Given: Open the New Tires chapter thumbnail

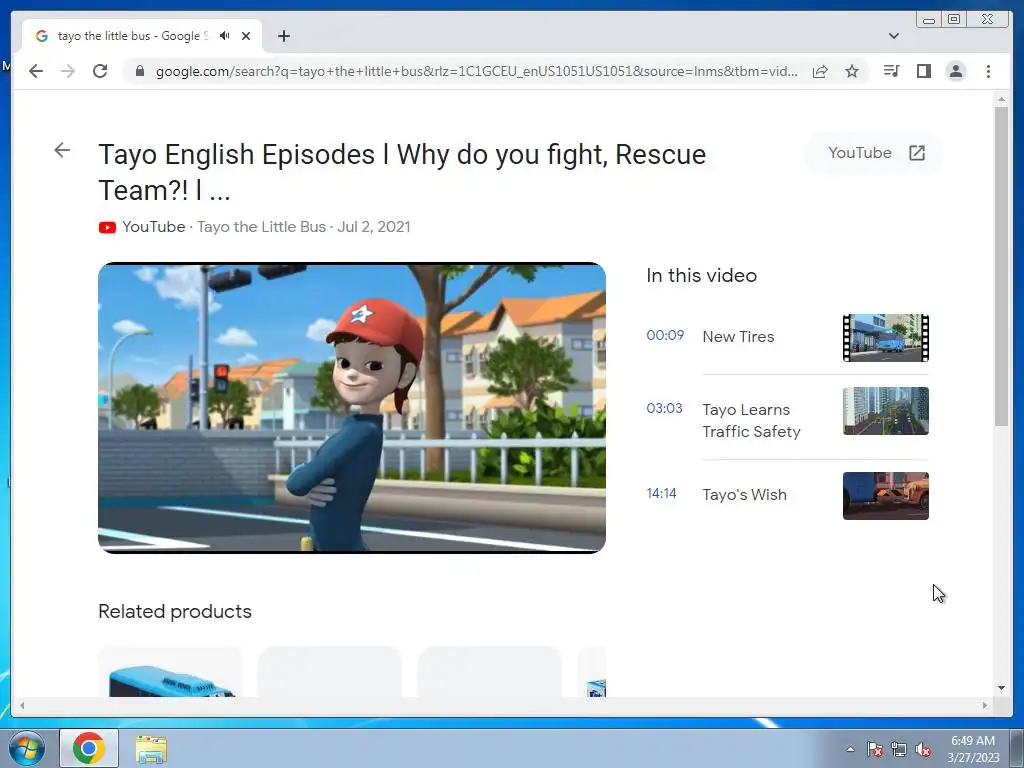Looking at the screenshot, I should point(886,338).
